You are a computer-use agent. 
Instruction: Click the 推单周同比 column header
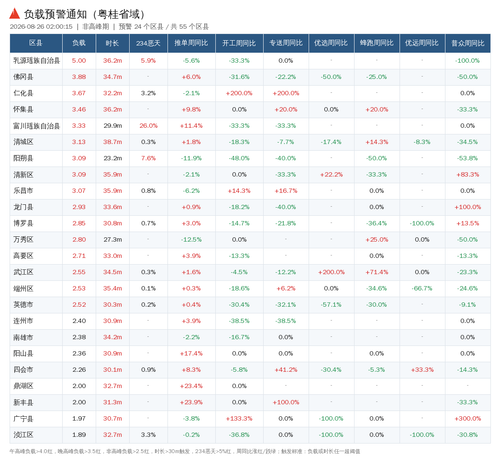coord(191,43)
